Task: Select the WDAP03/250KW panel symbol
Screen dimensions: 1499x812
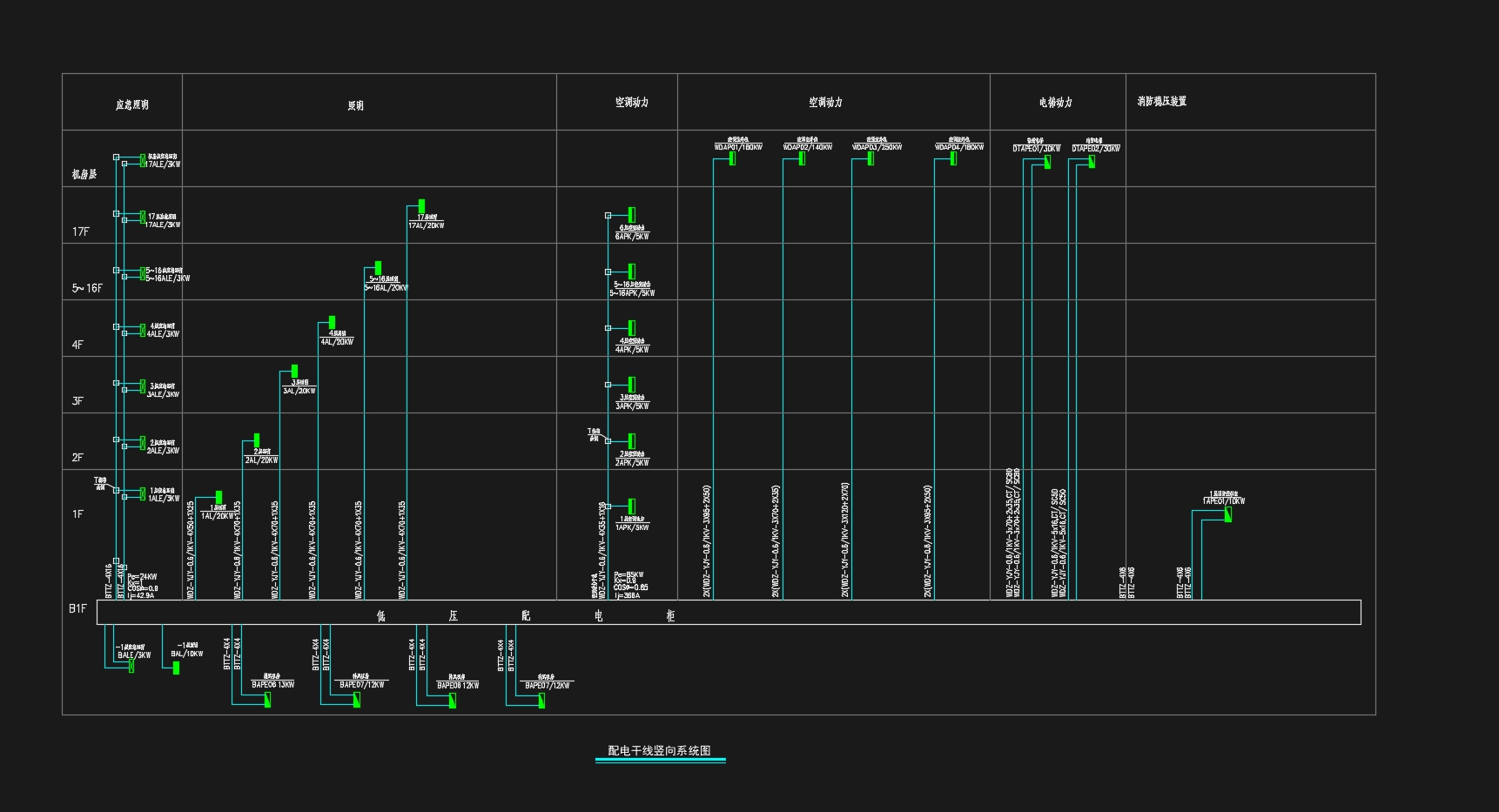Action: [x=870, y=159]
